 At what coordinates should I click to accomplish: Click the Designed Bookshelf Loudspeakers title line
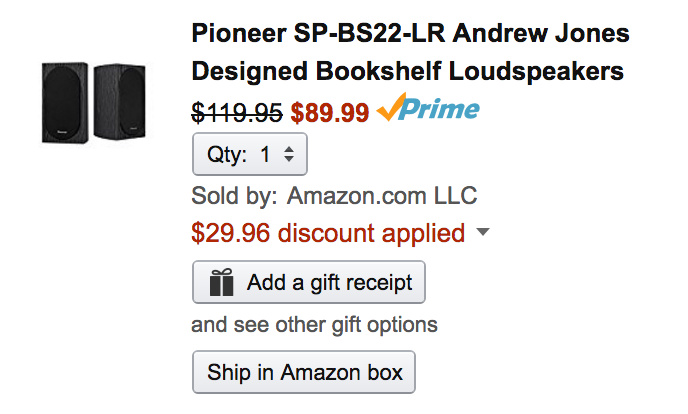pos(407,72)
